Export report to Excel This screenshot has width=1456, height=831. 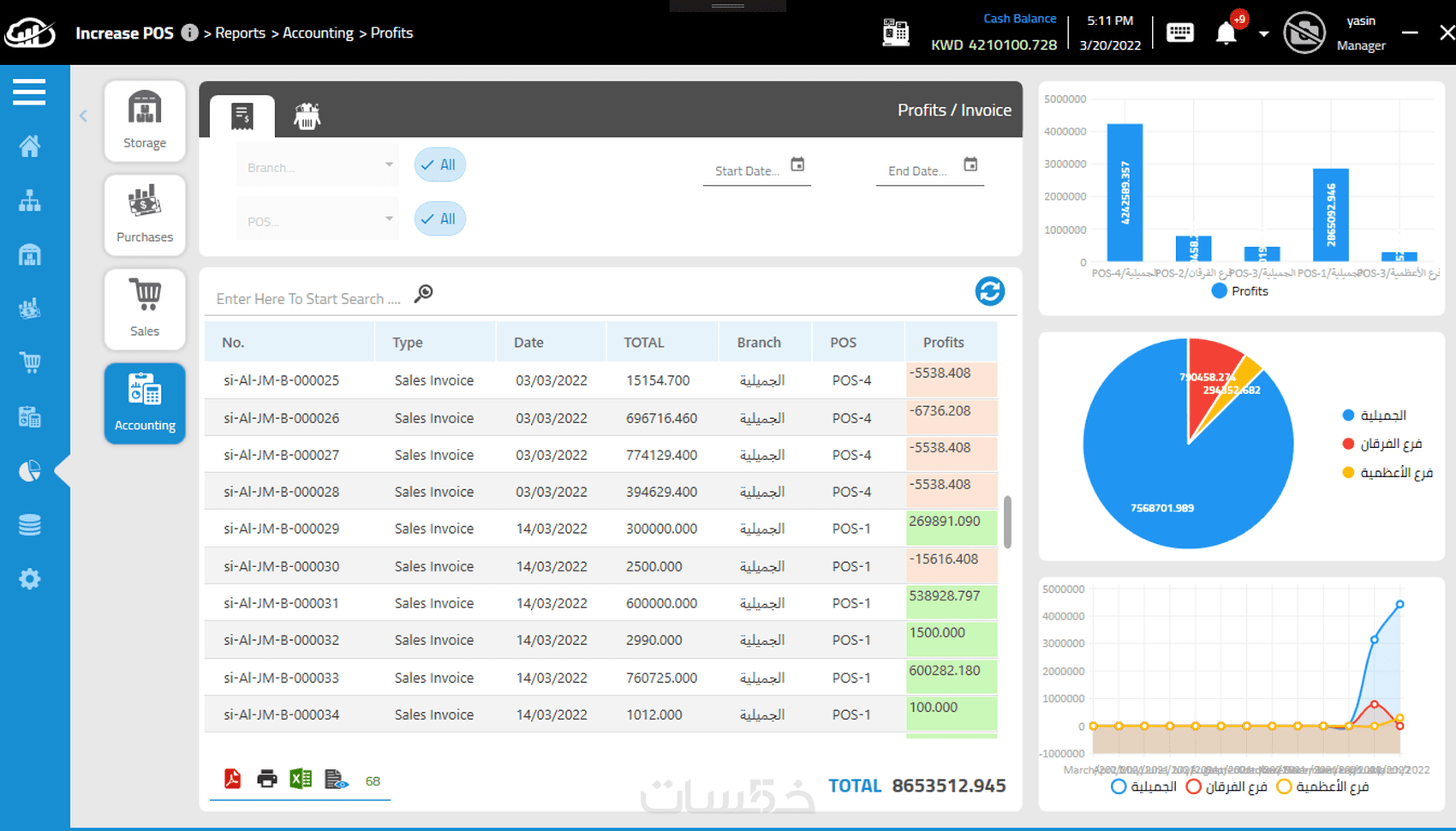click(x=301, y=778)
